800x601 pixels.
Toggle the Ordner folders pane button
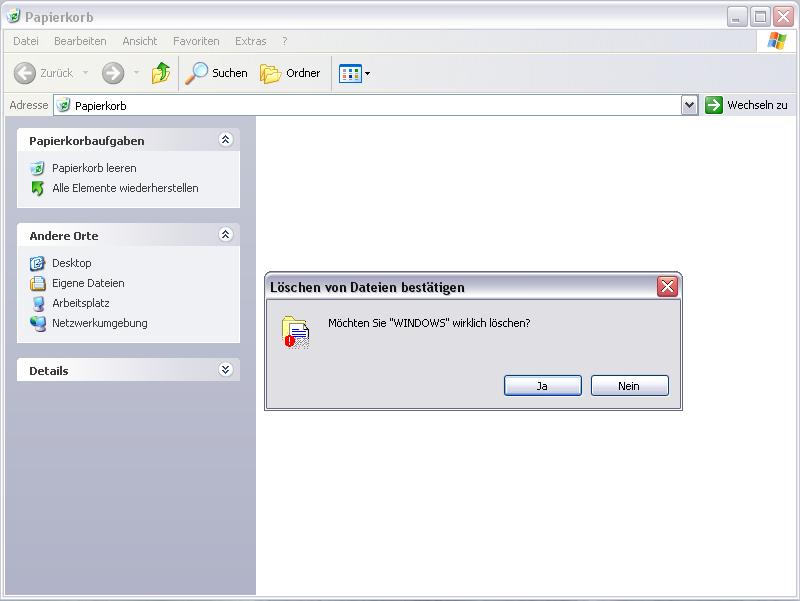tap(290, 73)
